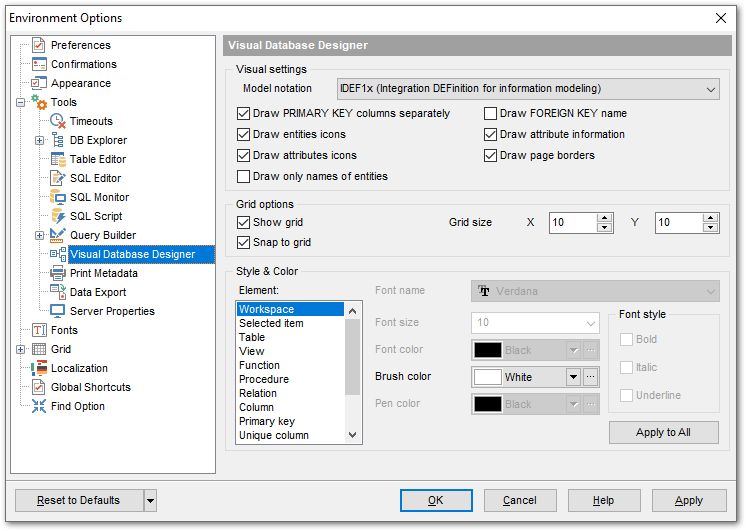Decrease Grid size Y value
The image size is (746, 531).
[x=710, y=227]
